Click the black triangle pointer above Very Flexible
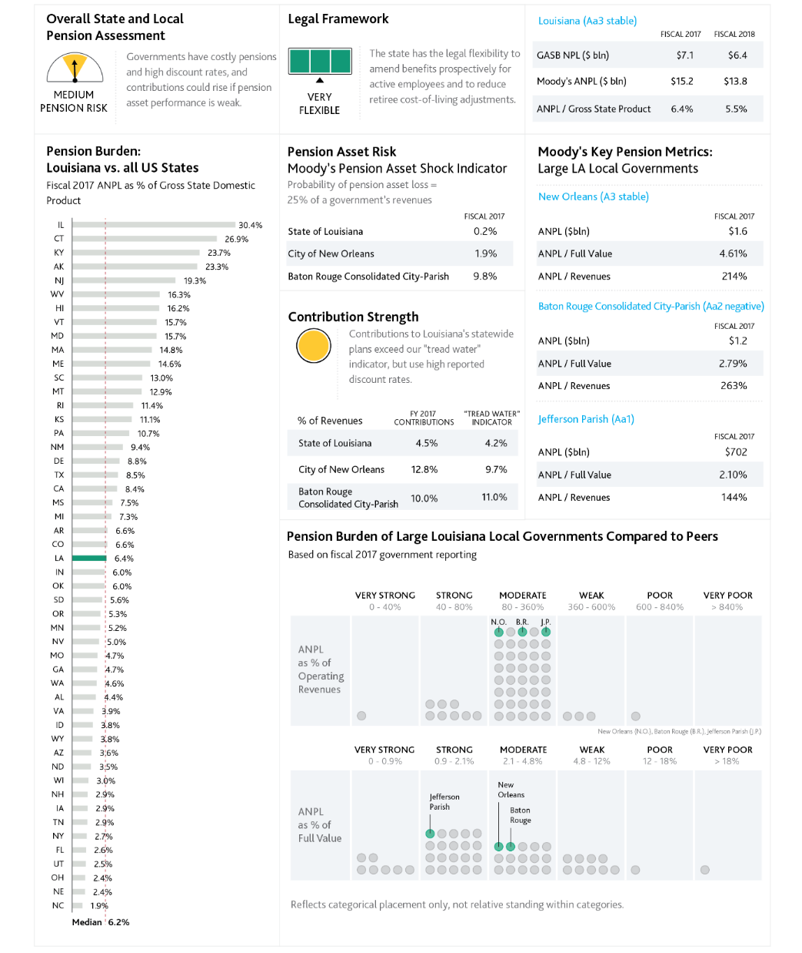 click(319, 80)
